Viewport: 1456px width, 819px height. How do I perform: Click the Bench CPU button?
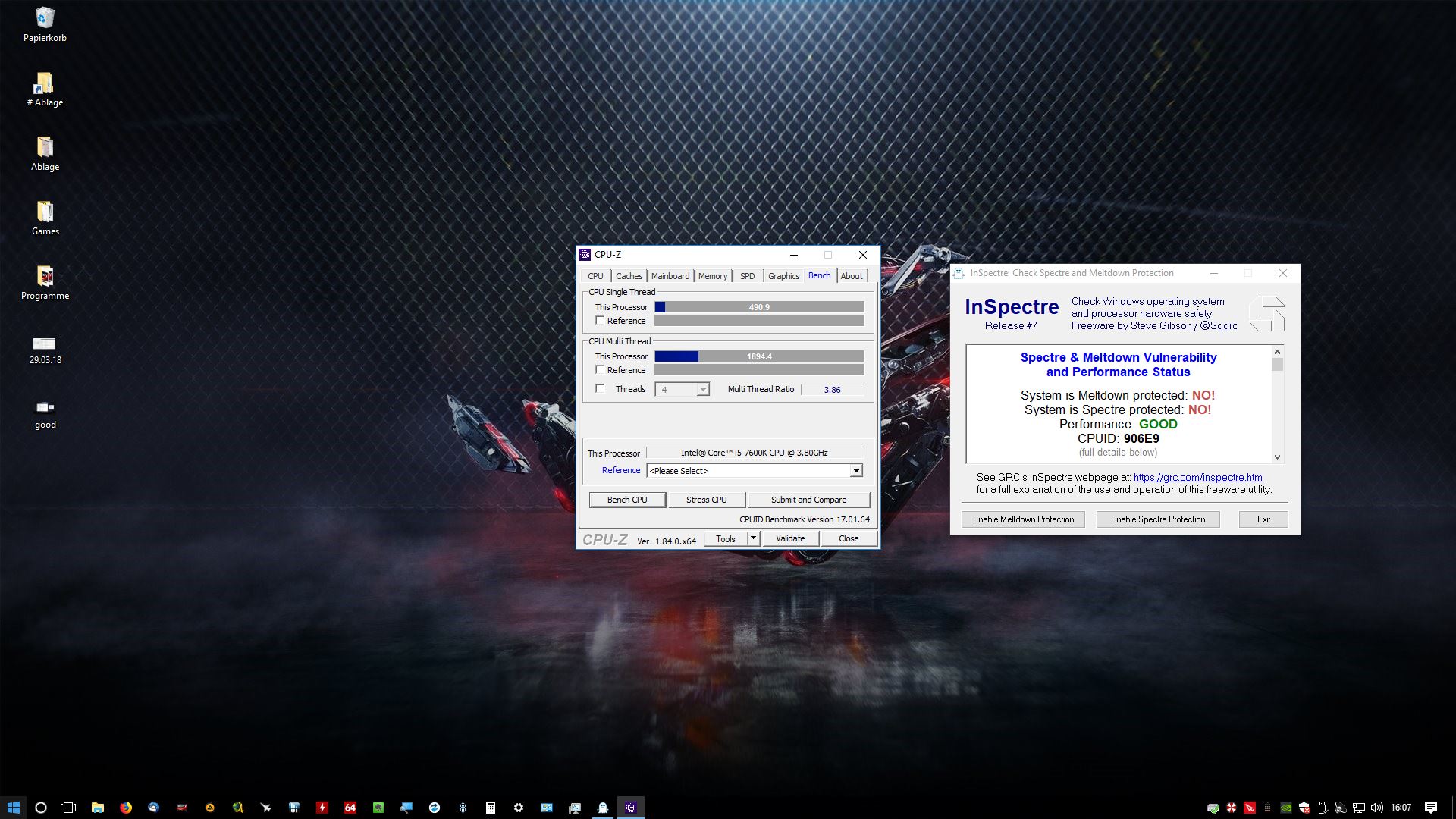tap(627, 500)
